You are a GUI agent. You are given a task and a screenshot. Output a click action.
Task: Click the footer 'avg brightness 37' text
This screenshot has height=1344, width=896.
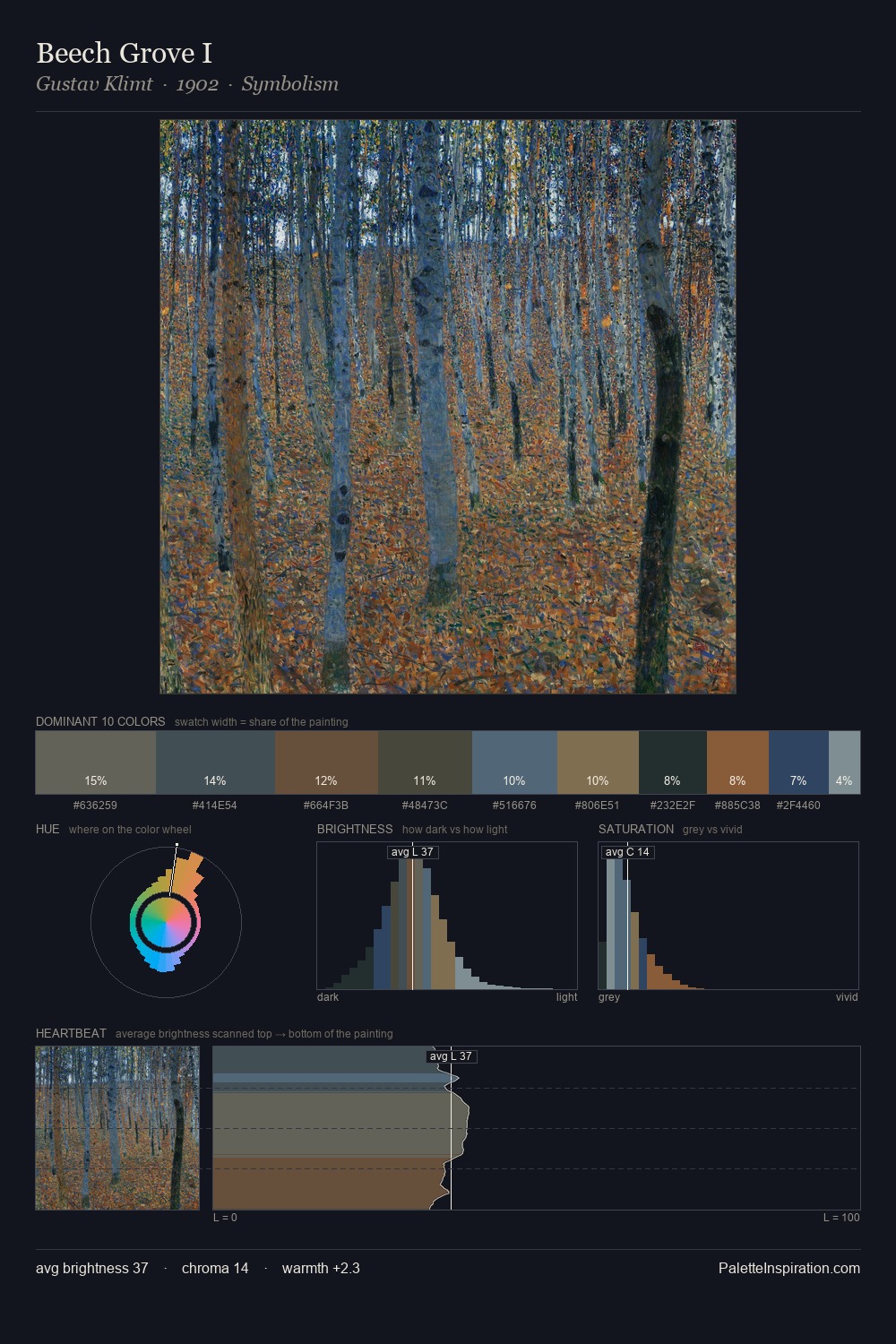pos(92,1269)
